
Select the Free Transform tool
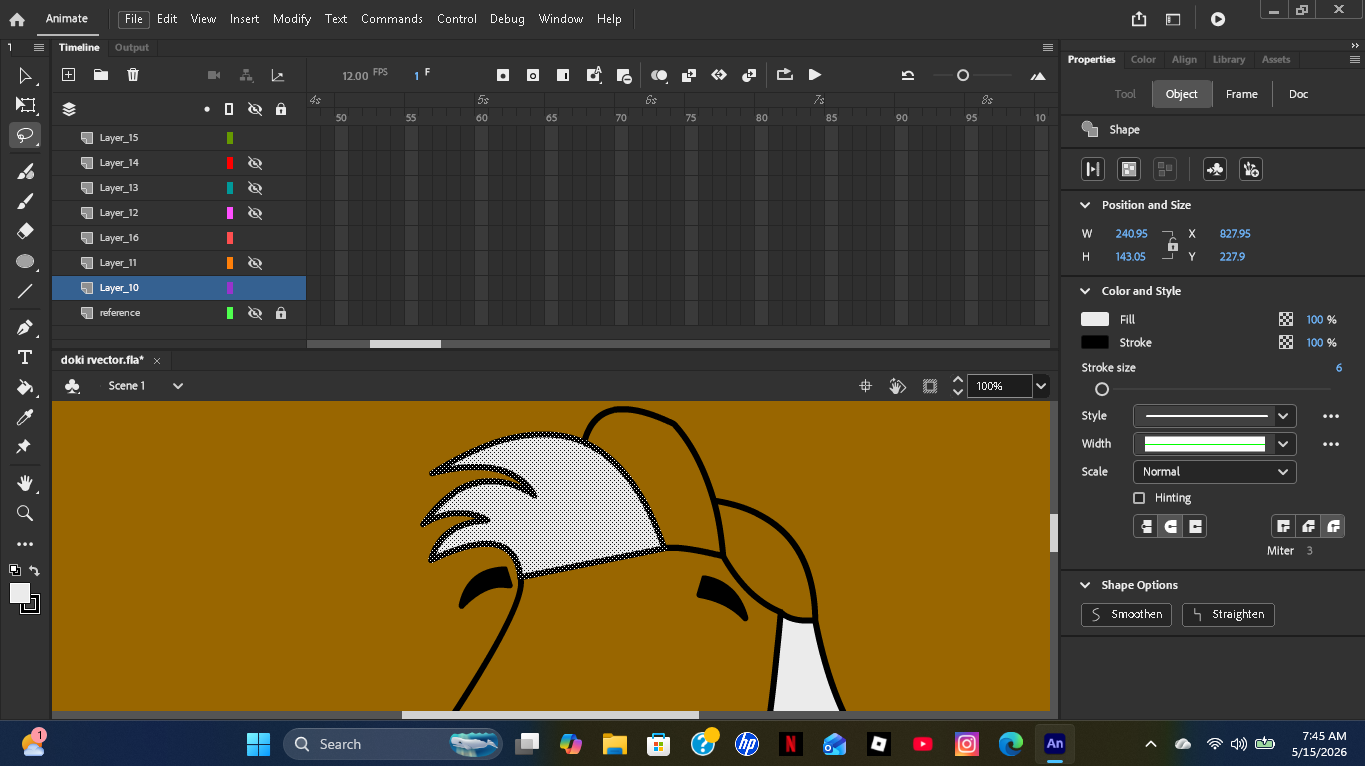(25, 105)
